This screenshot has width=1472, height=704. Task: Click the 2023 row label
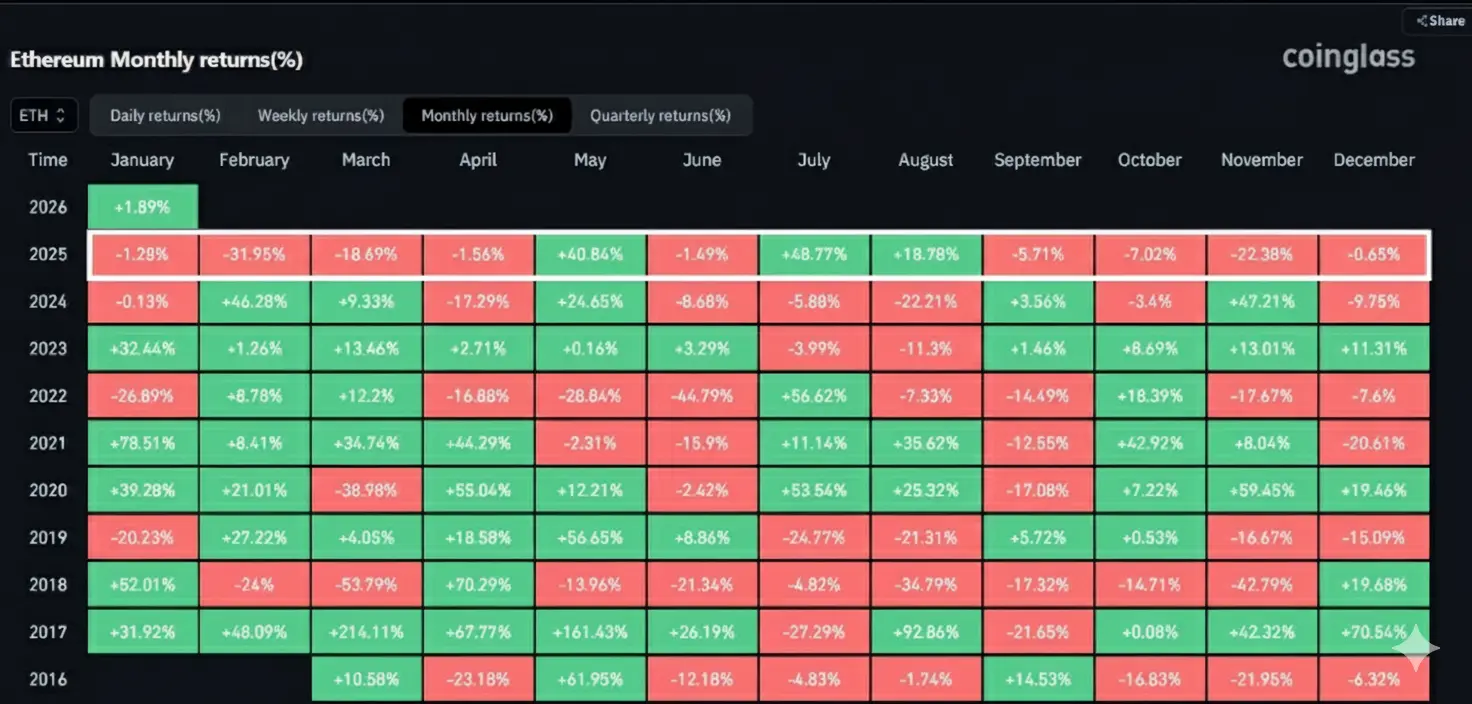point(48,348)
